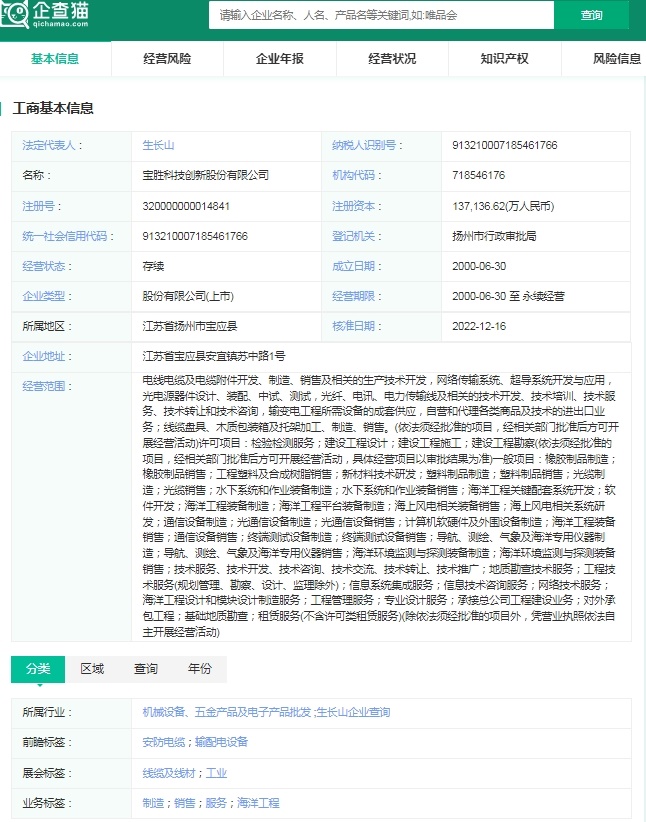Click the 核准日期 label link

click(353, 326)
